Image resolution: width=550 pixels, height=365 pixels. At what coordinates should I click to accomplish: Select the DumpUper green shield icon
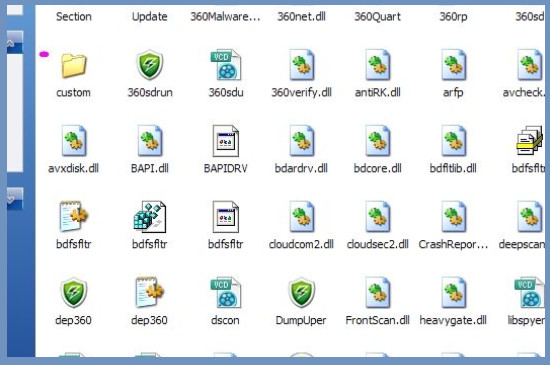301,292
